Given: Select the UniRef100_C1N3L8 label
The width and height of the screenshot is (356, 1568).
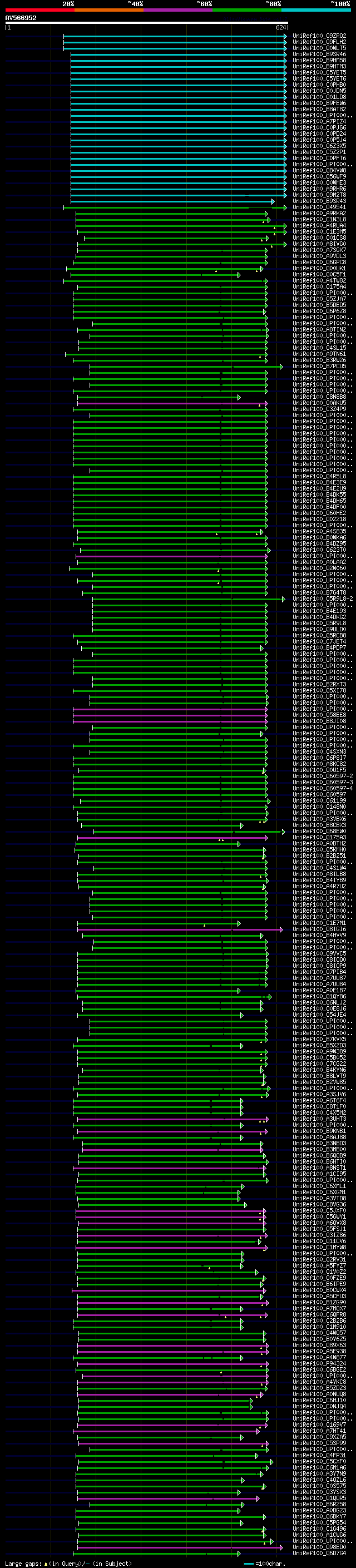Looking at the screenshot, I should coord(319,219).
